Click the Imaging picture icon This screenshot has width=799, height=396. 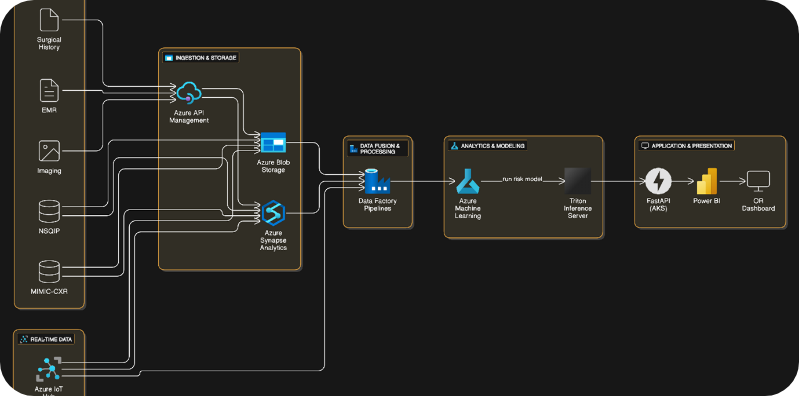[49, 151]
